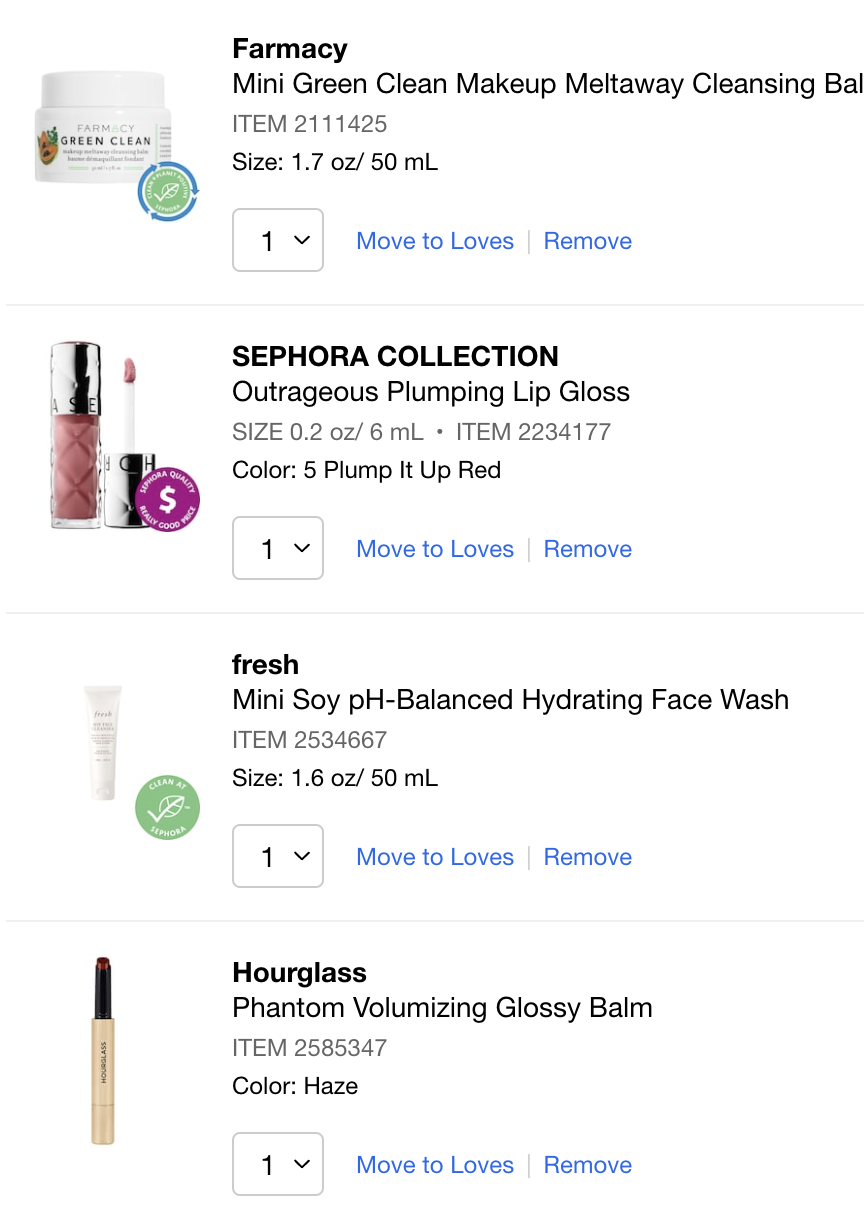This screenshot has height=1222, width=864.
Task: Move Farmacy cleansing balm to Loves
Action: [x=435, y=241]
